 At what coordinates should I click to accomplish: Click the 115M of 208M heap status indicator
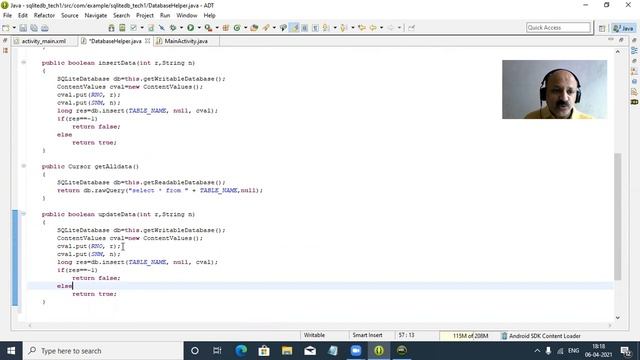[470, 336]
